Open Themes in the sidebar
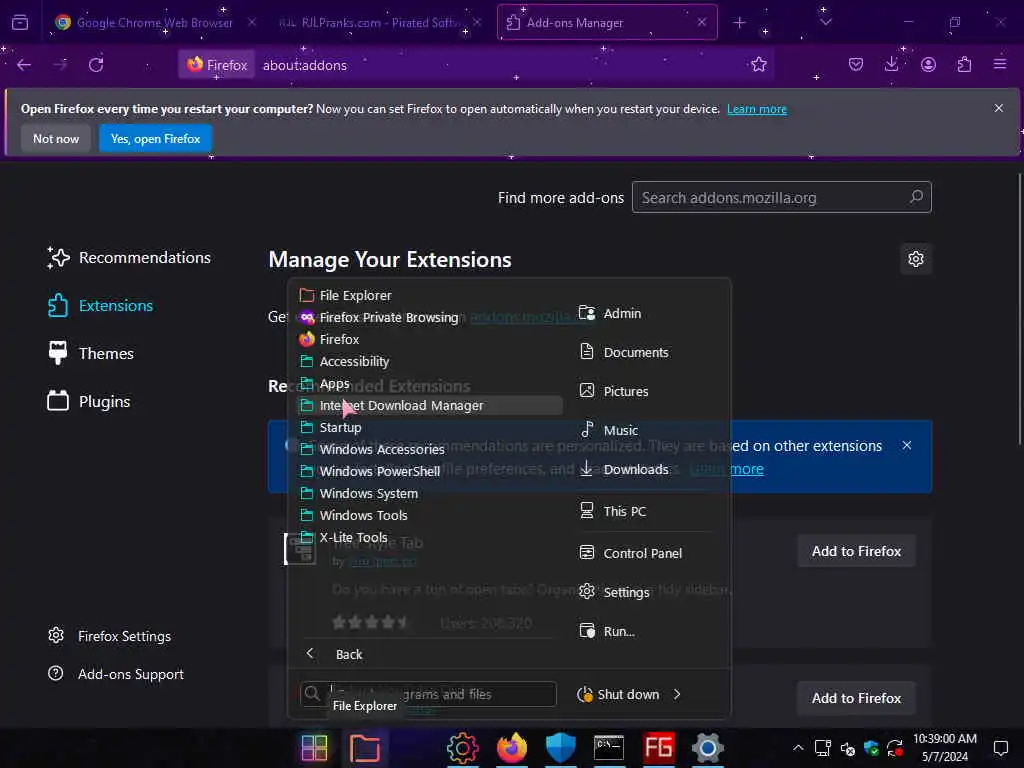Screen dimensions: 1024x768 tap(91, 353)
